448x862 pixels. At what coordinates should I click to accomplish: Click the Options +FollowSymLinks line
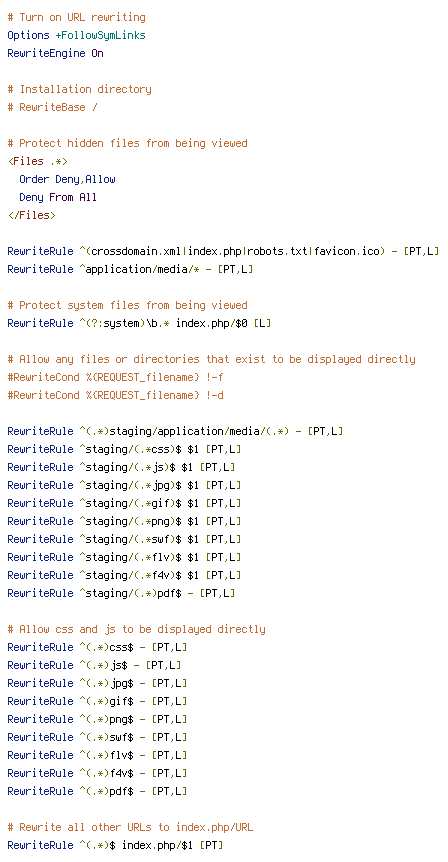coord(76,35)
